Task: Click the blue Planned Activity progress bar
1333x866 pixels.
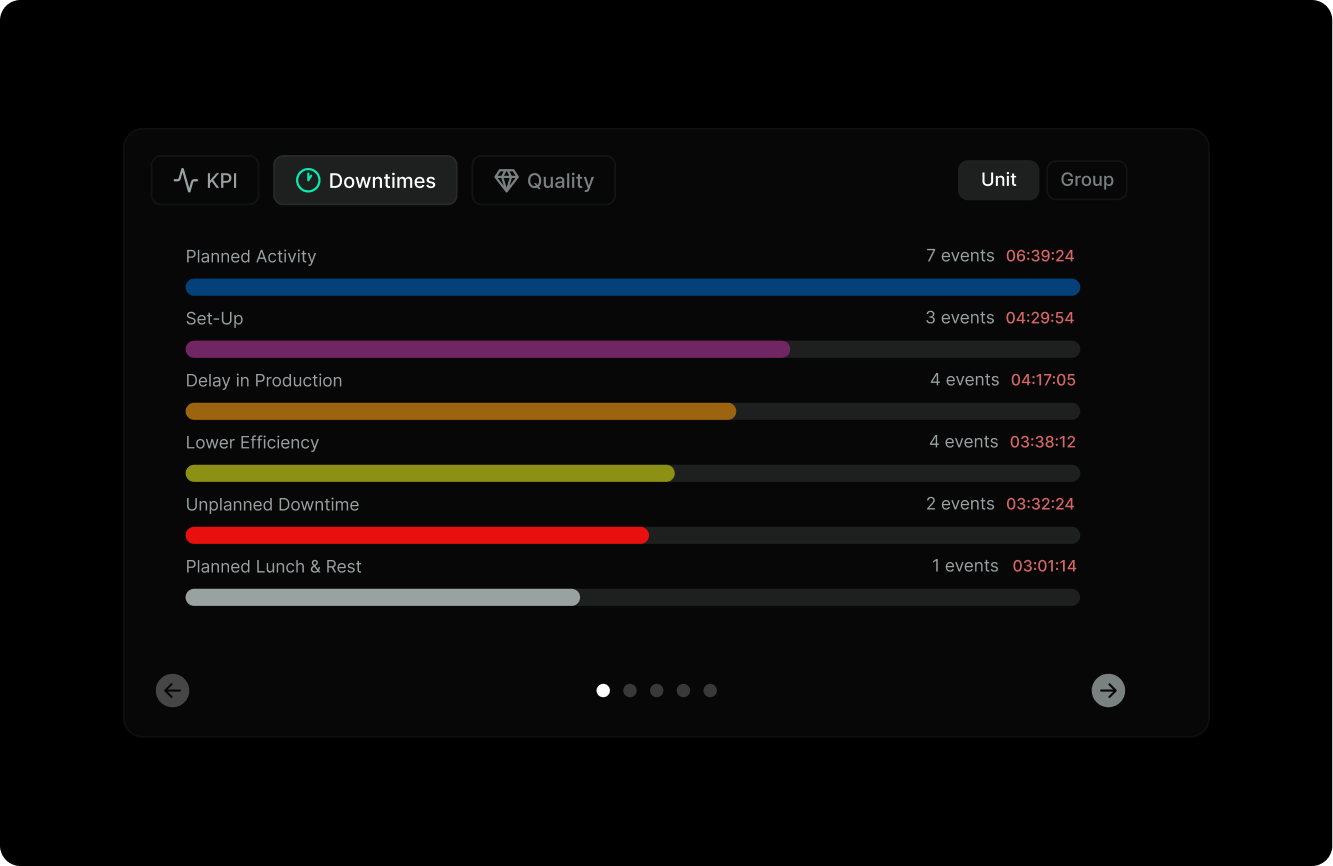Action: pyautogui.click(x=632, y=287)
